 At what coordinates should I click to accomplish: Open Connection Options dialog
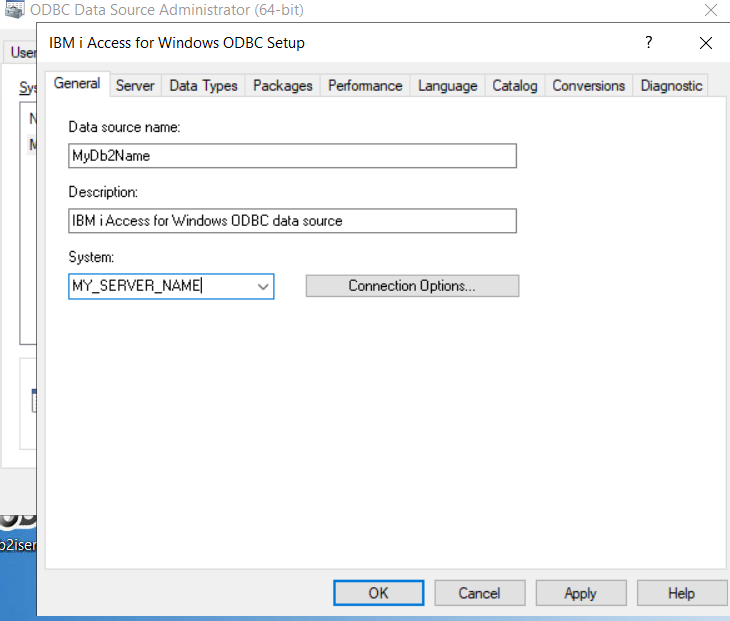(x=412, y=286)
